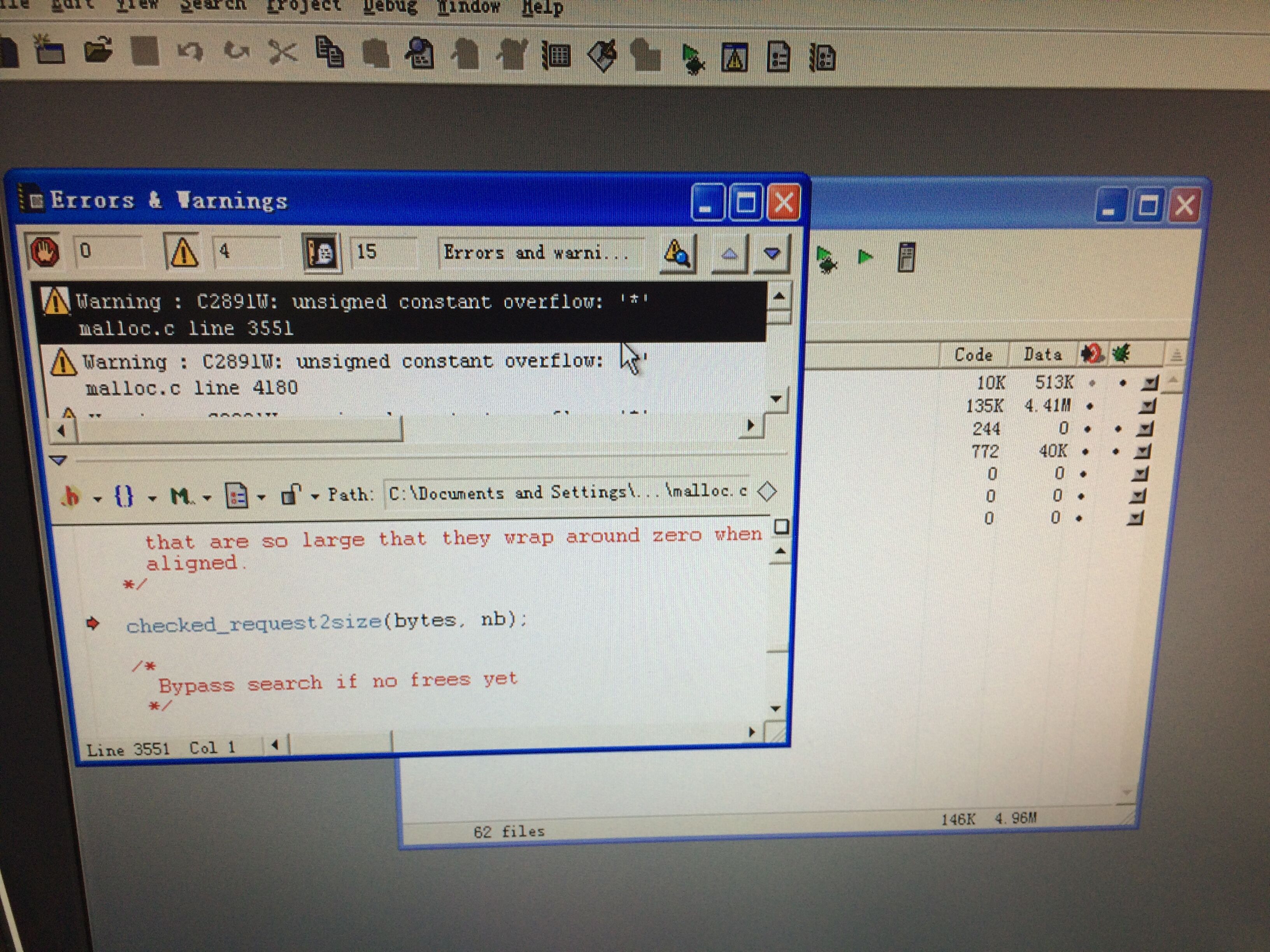Viewport: 1270px width, 952px height.
Task: Open interface popup for 244 row
Action: pyautogui.click(x=1145, y=429)
